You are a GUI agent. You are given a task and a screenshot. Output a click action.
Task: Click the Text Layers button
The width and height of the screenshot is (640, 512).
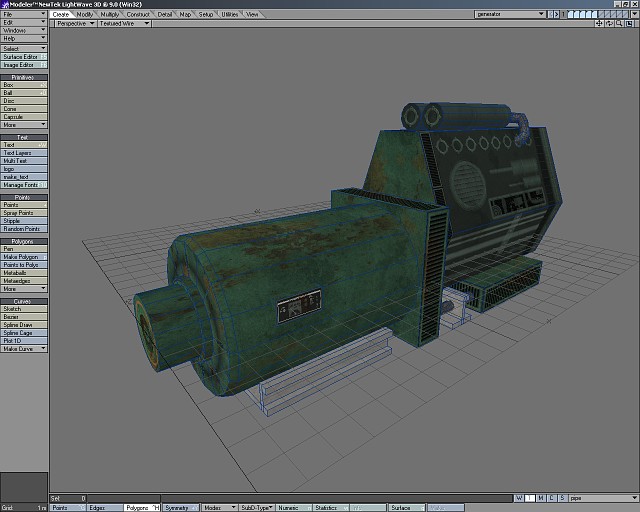(24, 153)
